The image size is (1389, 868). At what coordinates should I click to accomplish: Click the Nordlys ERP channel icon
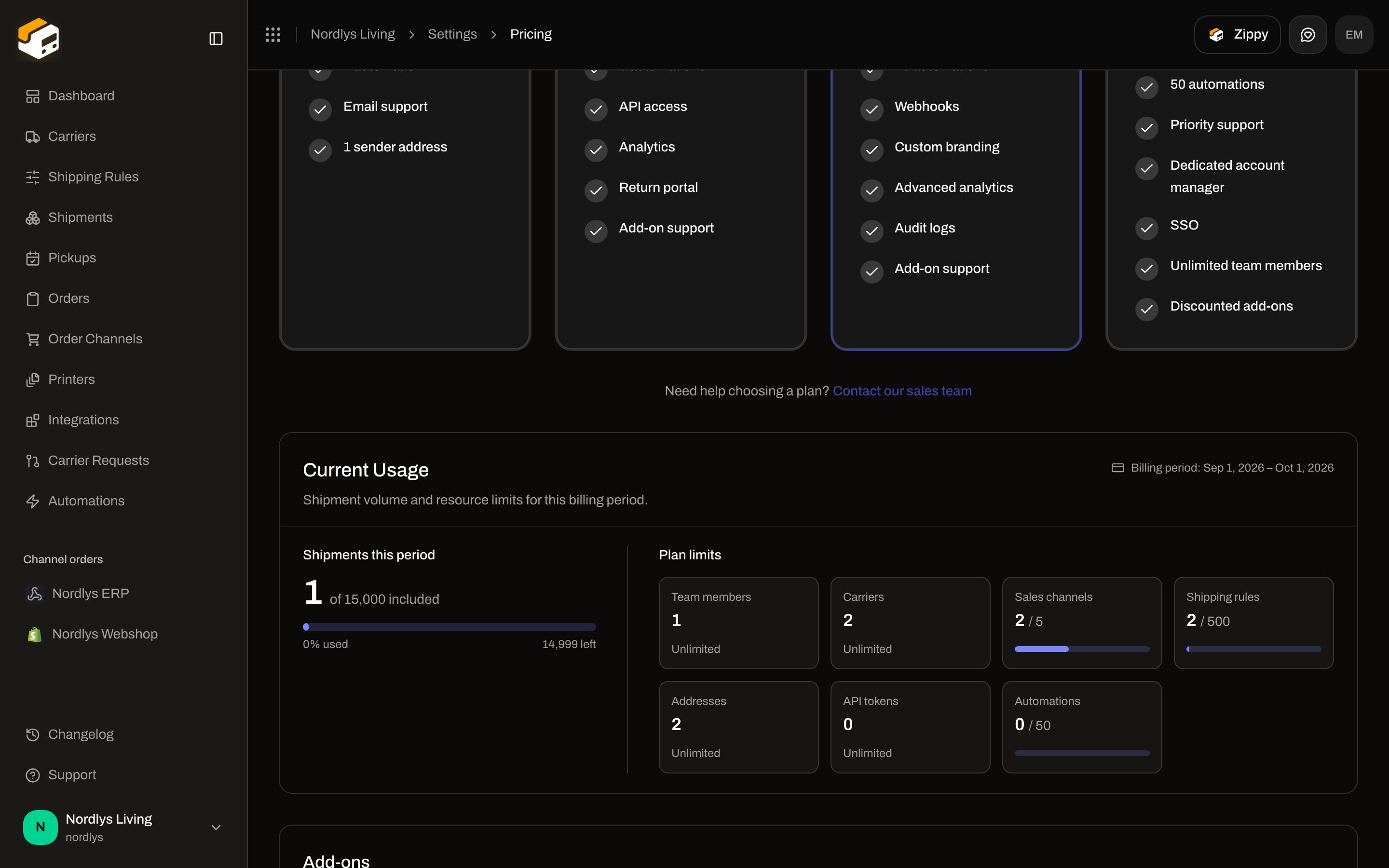[34, 594]
